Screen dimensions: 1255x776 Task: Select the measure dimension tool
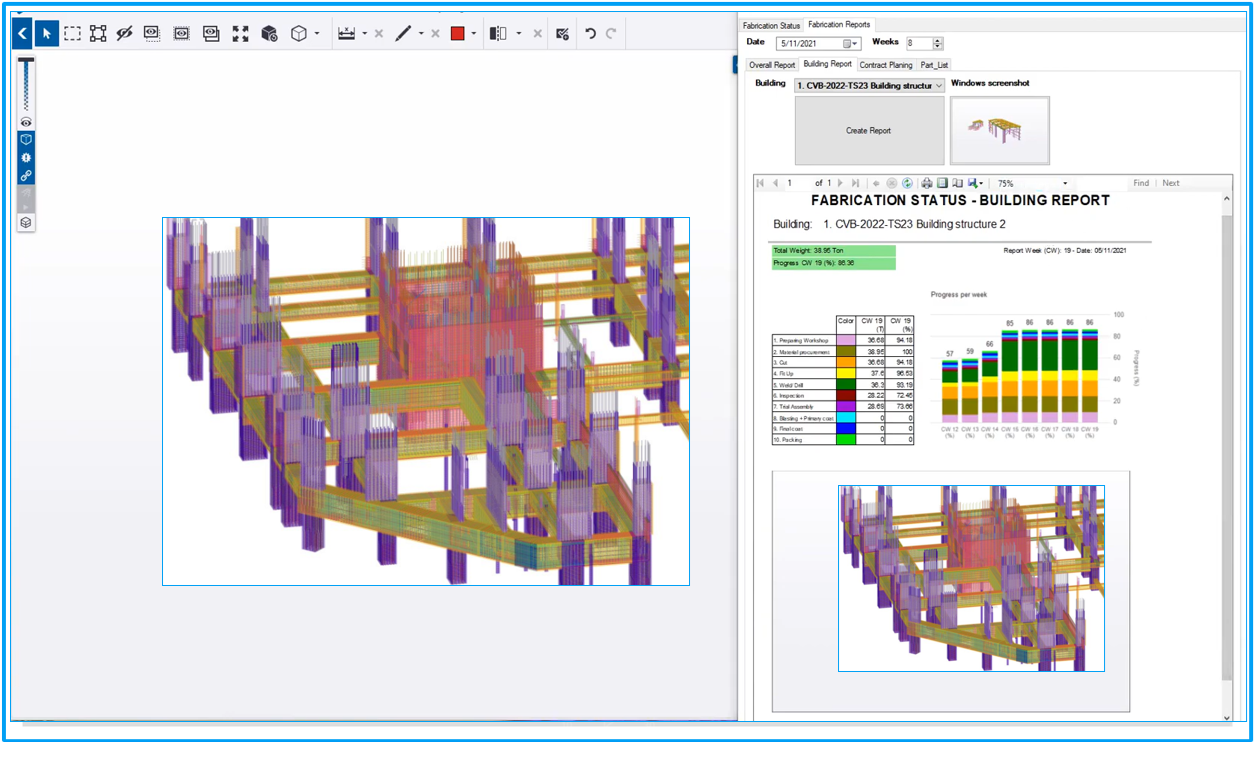pyautogui.click(x=347, y=33)
